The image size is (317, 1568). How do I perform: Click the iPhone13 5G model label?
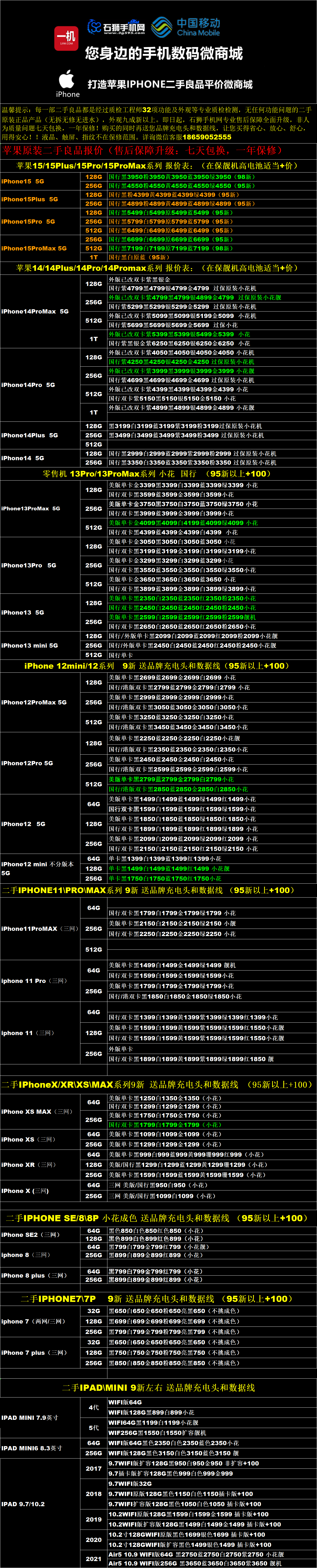coord(23,612)
